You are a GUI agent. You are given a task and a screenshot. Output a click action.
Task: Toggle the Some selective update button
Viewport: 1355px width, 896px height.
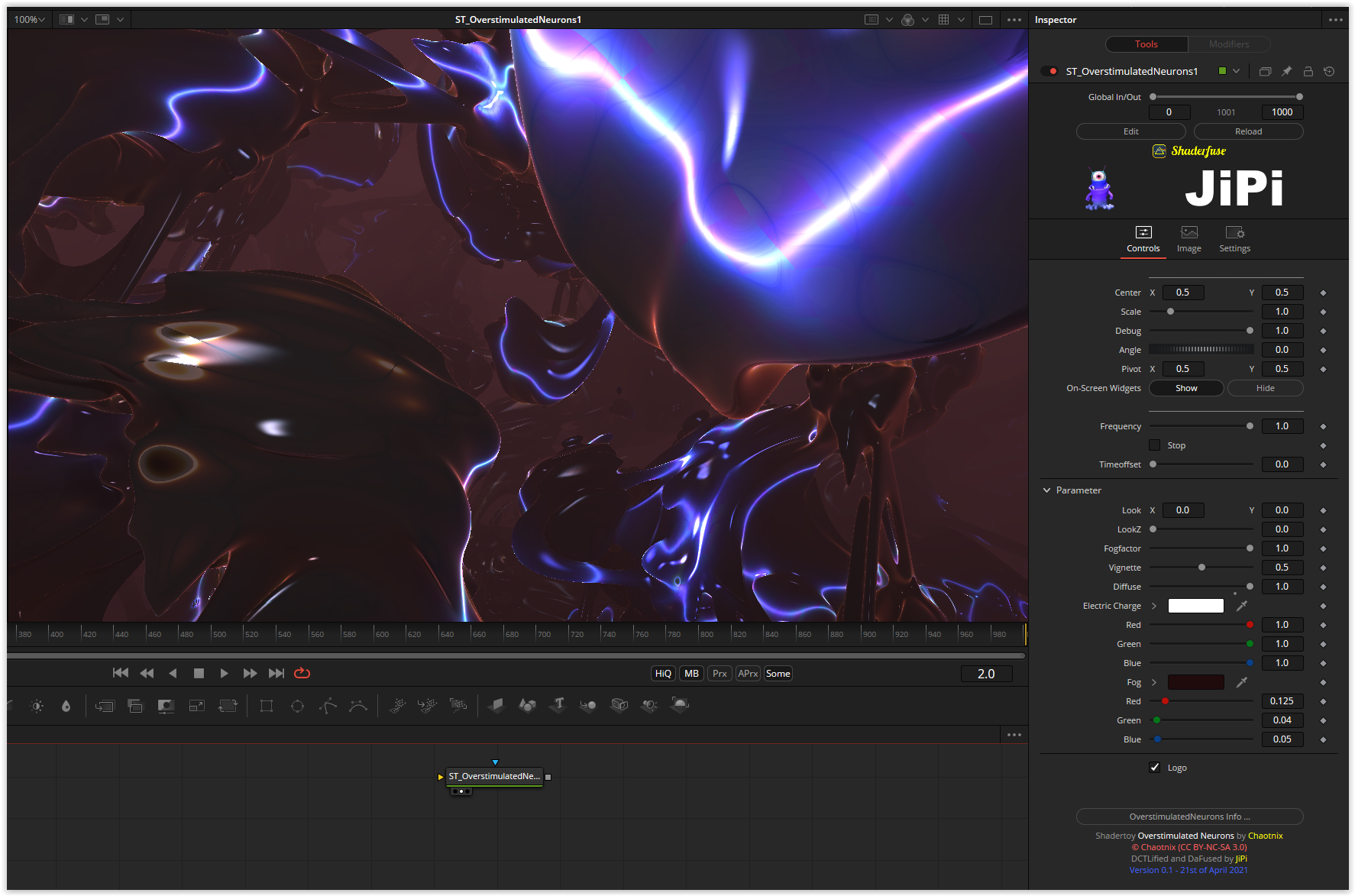(778, 674)
